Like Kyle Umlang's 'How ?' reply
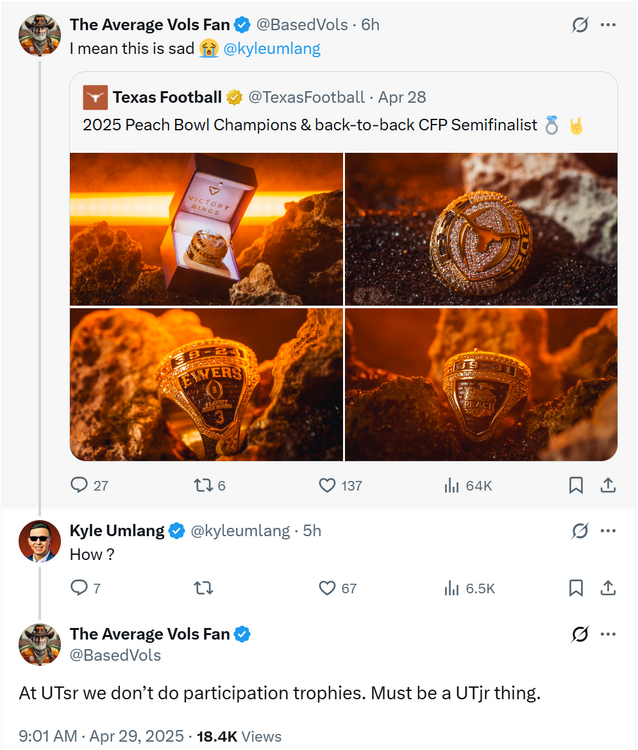 [327, 588]
